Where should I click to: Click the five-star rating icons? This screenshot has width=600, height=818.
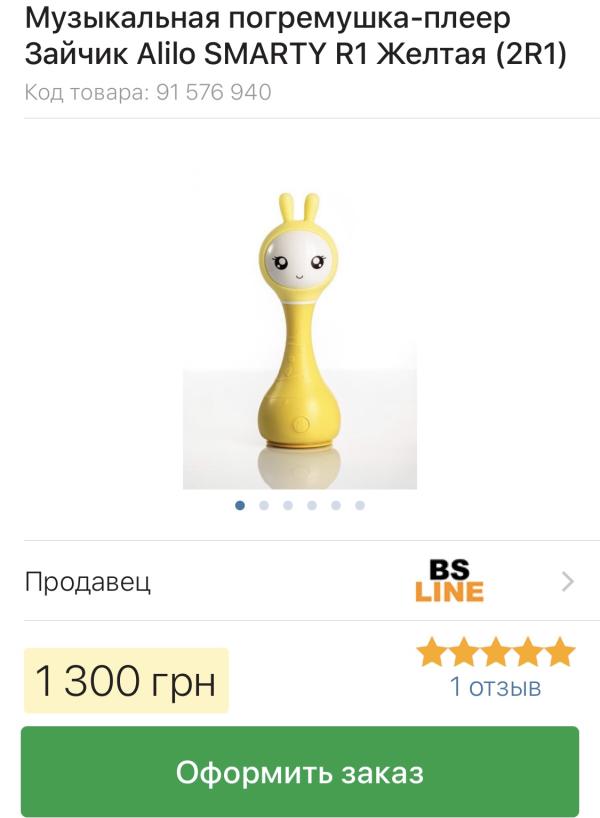pyautogui.click(x=495, y=652)
